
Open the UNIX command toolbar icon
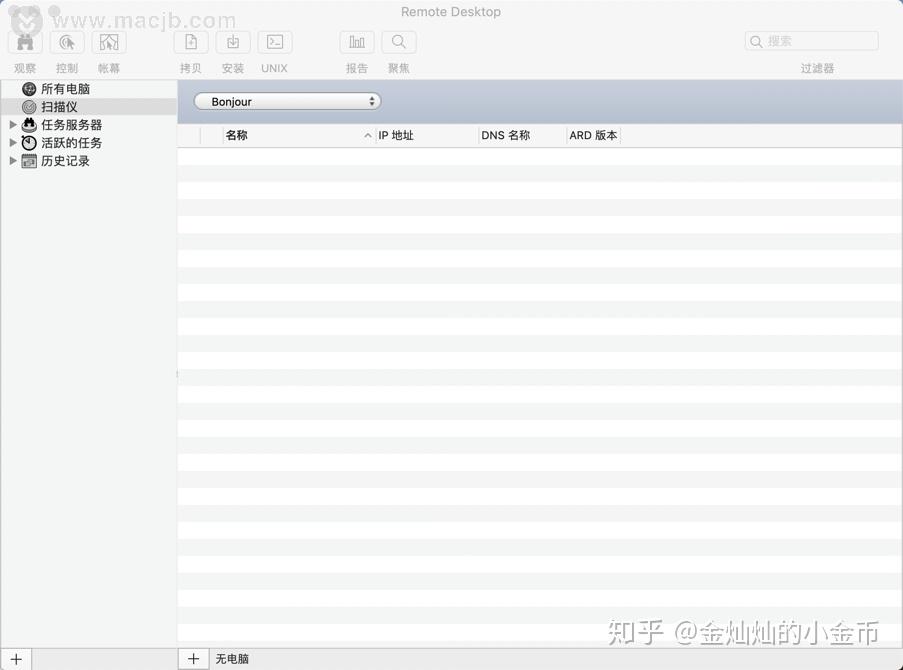tap(275, 42)
